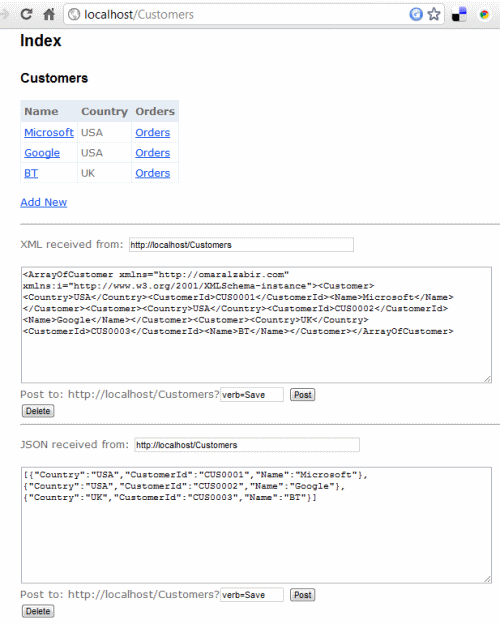Open the Delicious extension icon
Viewport: 500px width, 624px height.
pos(459,15)
